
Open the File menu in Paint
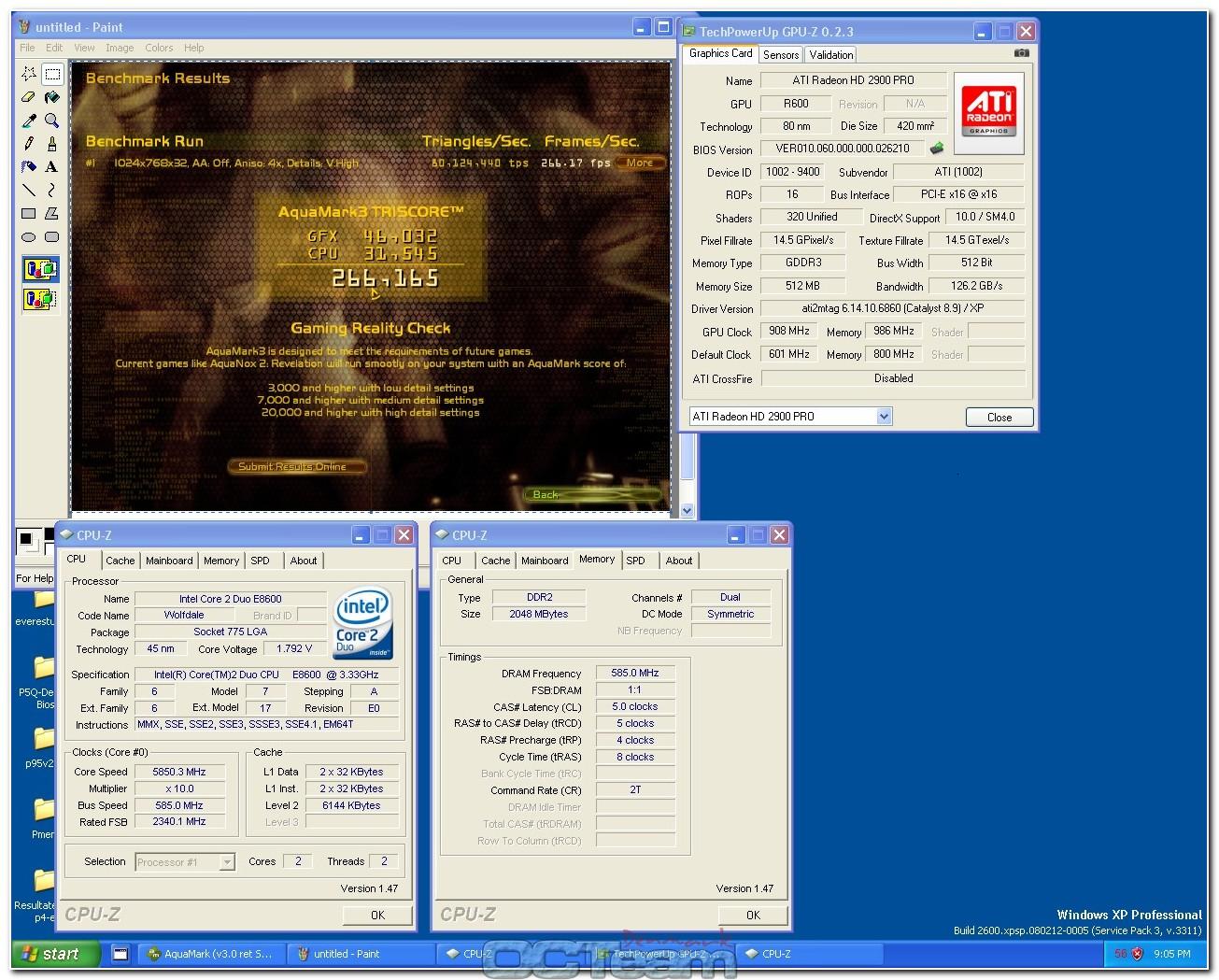27,48
